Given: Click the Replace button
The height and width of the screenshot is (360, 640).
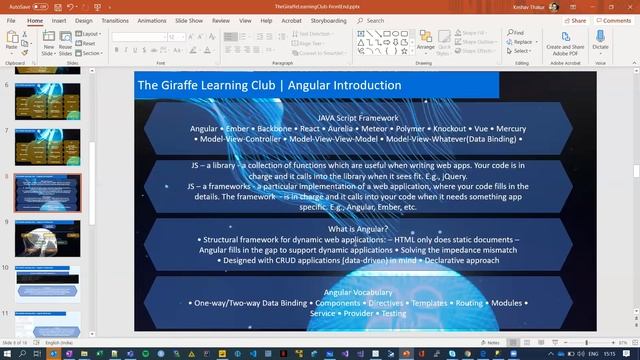Looking at the screenshot, I should tap(522, 42).
